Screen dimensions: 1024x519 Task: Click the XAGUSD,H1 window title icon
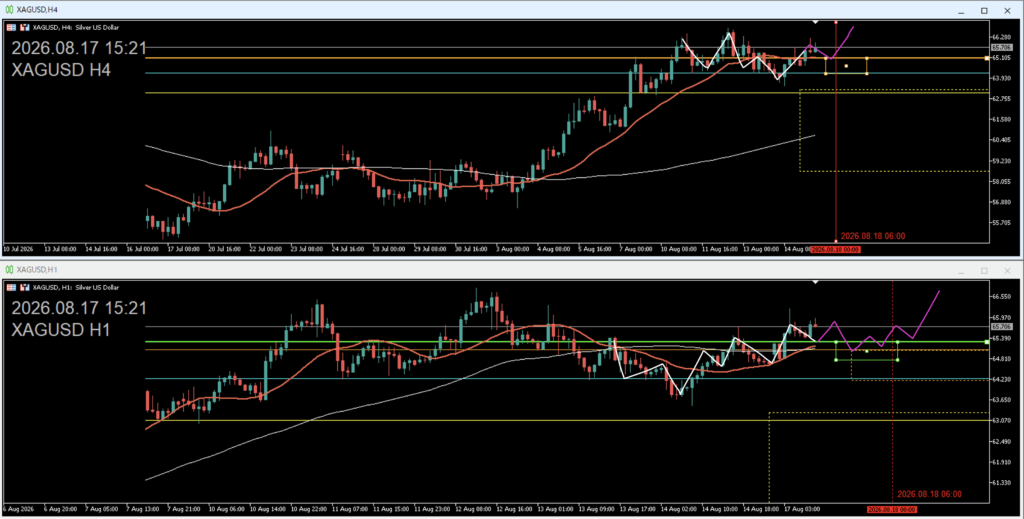(x=9, y=270)
